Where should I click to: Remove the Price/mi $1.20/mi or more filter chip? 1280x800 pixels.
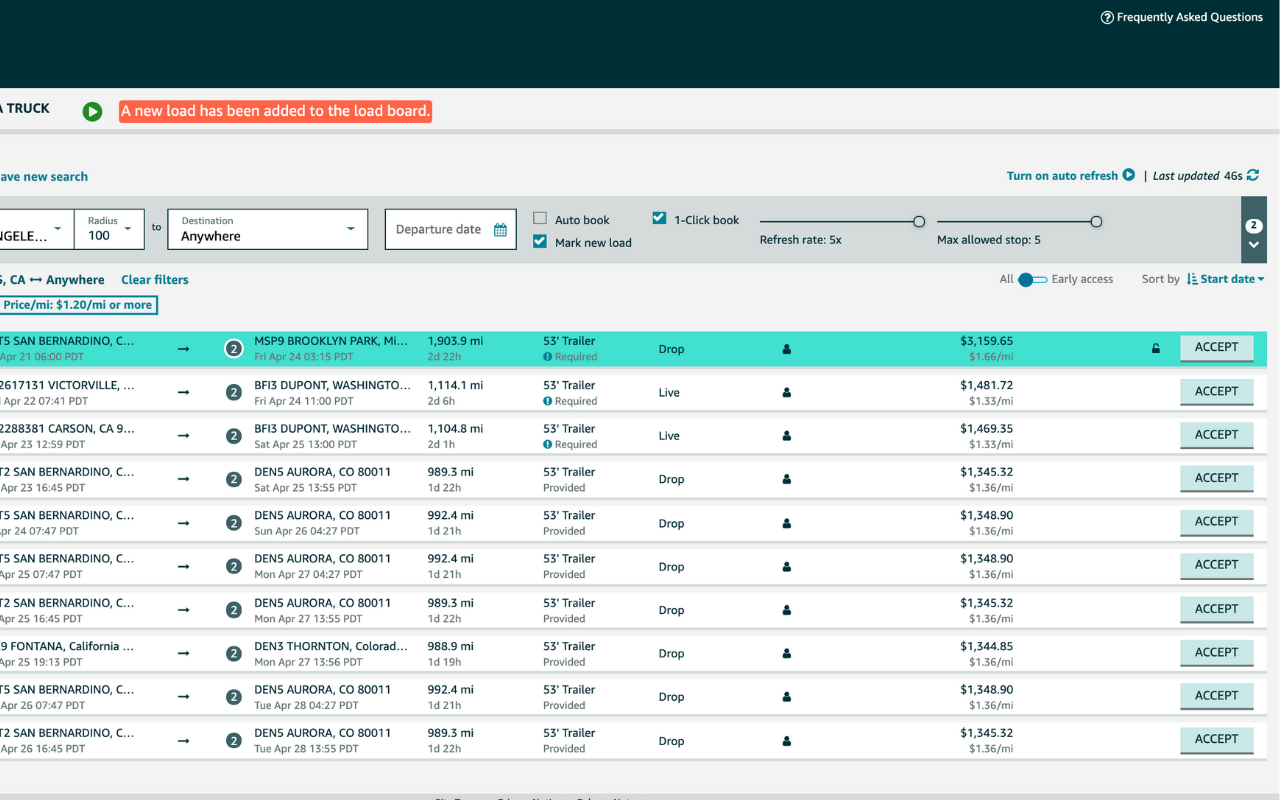(79, 305)
